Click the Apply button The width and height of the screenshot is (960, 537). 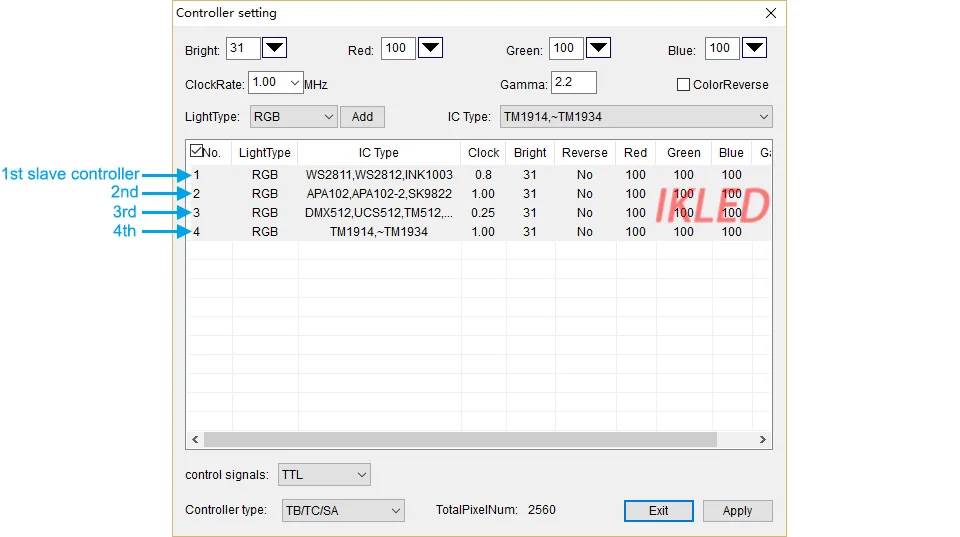[x=737, y=511]
